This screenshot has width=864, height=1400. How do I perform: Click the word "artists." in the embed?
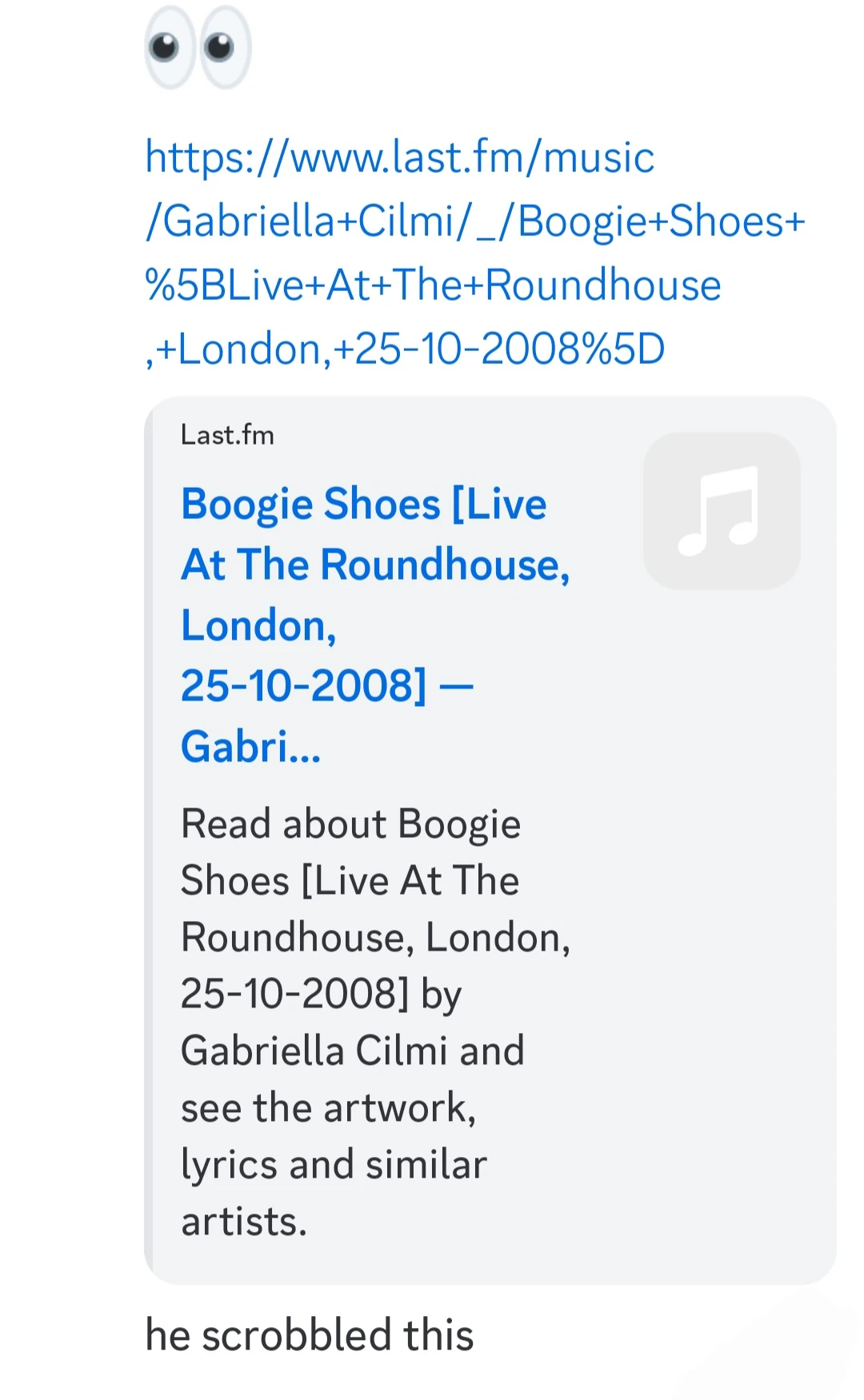[244, 1222]
